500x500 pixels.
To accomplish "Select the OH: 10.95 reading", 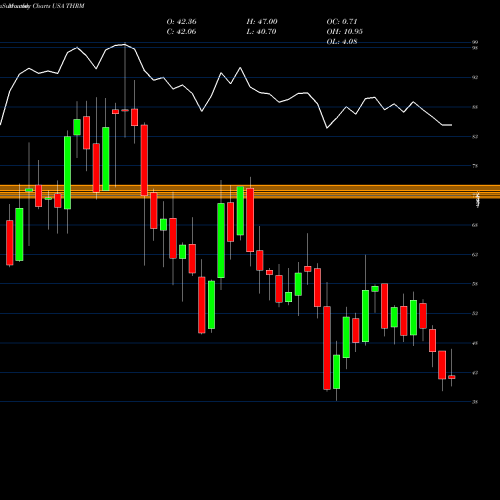I will click(344, 32).
